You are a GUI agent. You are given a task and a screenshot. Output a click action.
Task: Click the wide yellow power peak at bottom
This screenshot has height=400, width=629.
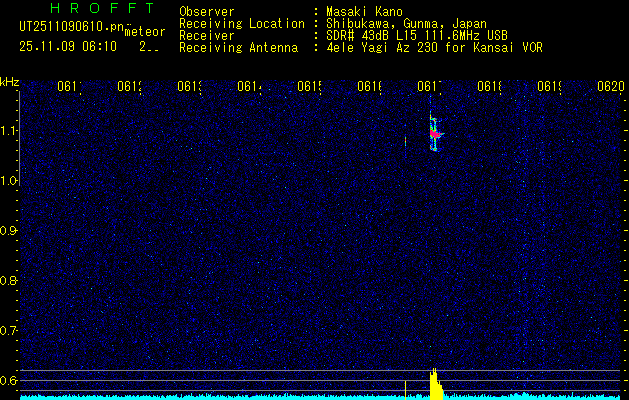436,384
